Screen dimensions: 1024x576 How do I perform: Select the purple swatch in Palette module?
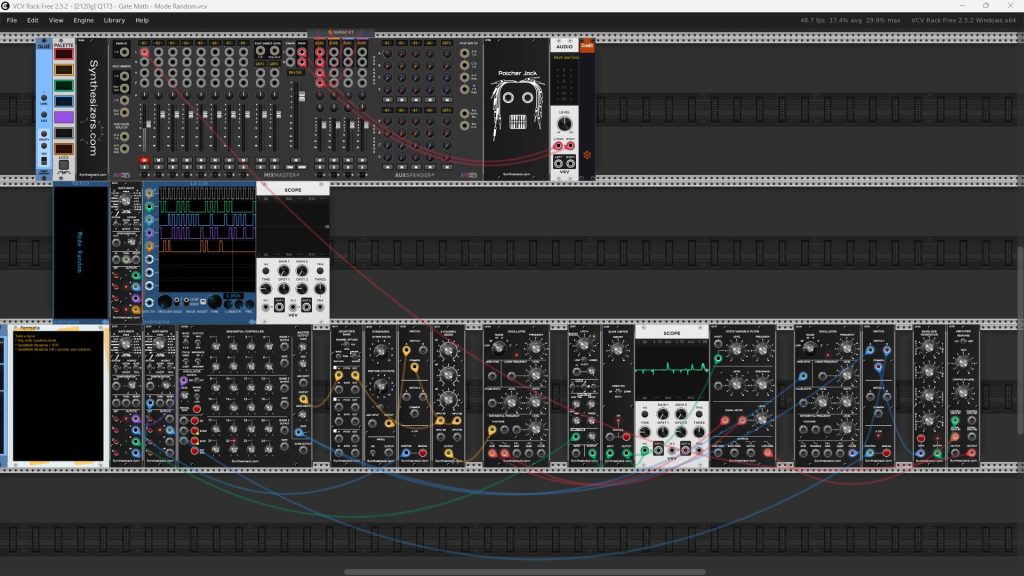point(63,117)
